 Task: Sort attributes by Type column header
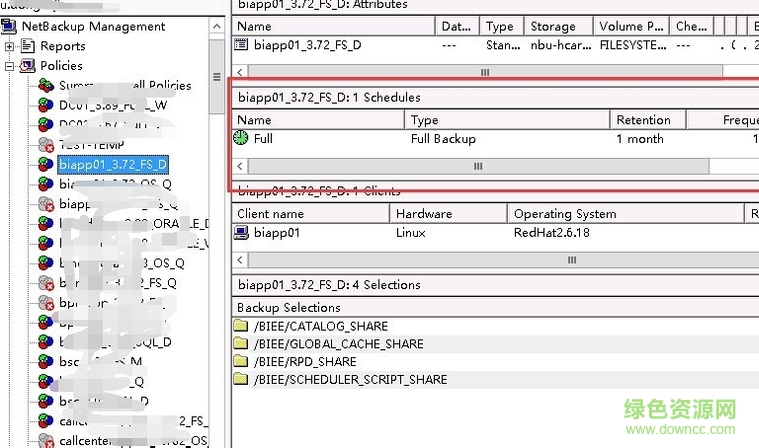click(502, 26)
